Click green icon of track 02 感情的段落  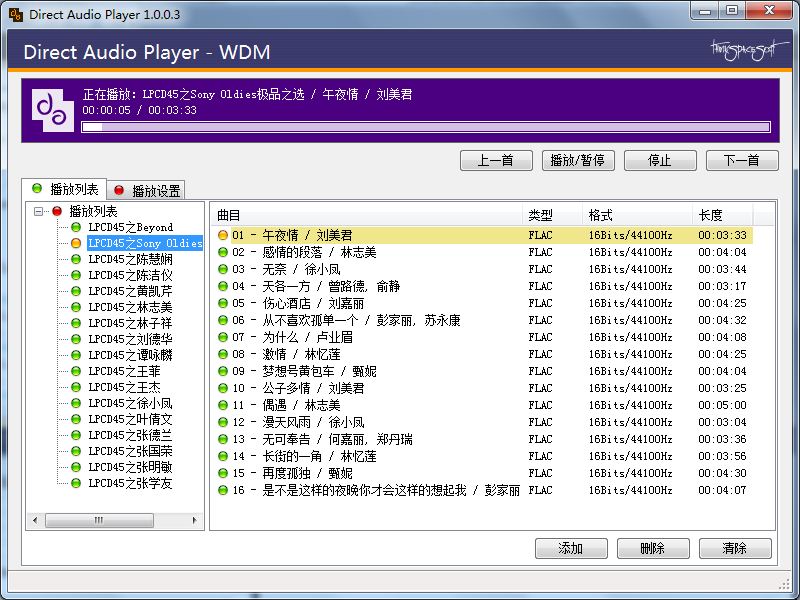(223, 252)
